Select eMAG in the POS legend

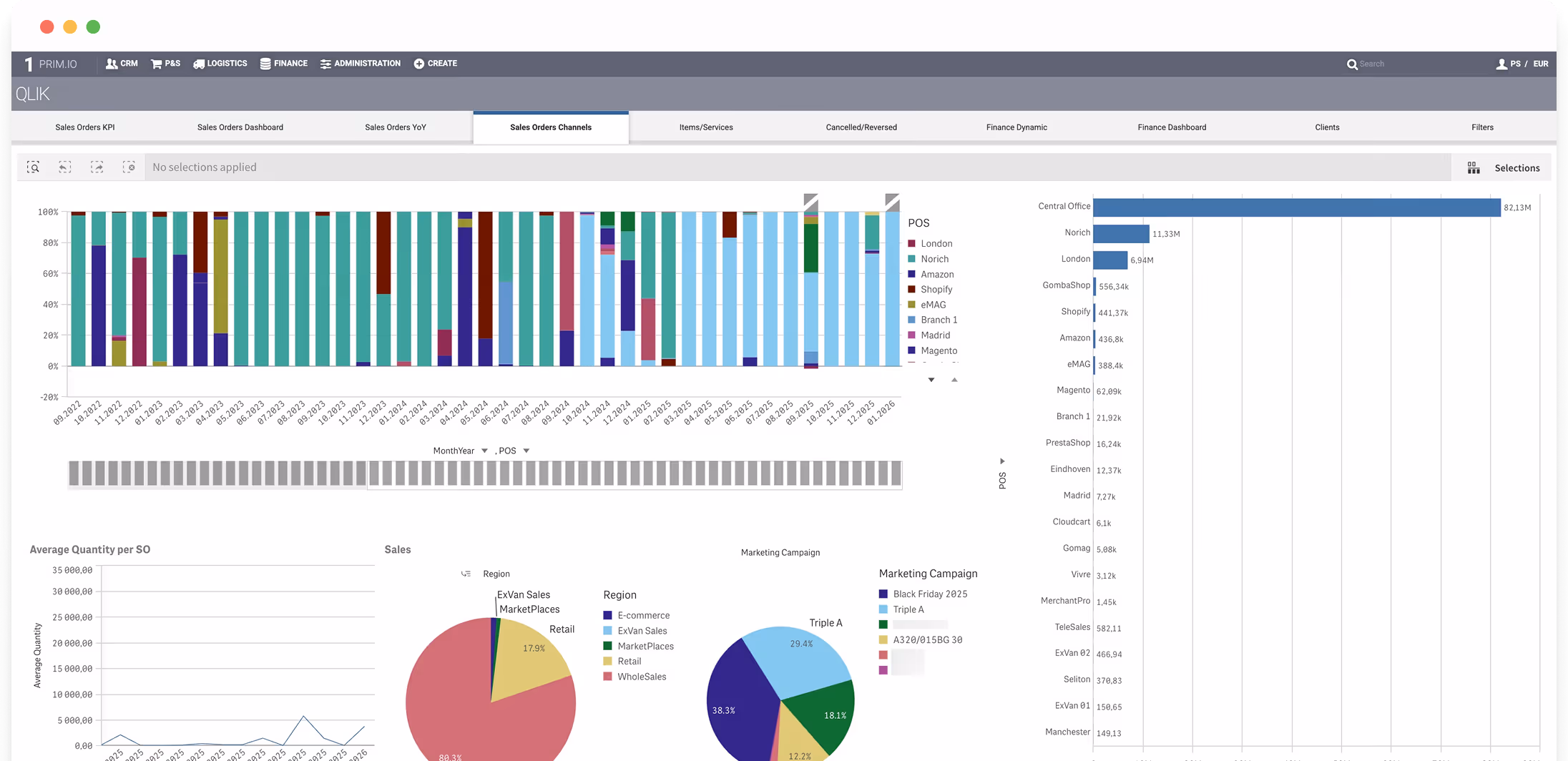pyautogui.click(x=927, y=305)
